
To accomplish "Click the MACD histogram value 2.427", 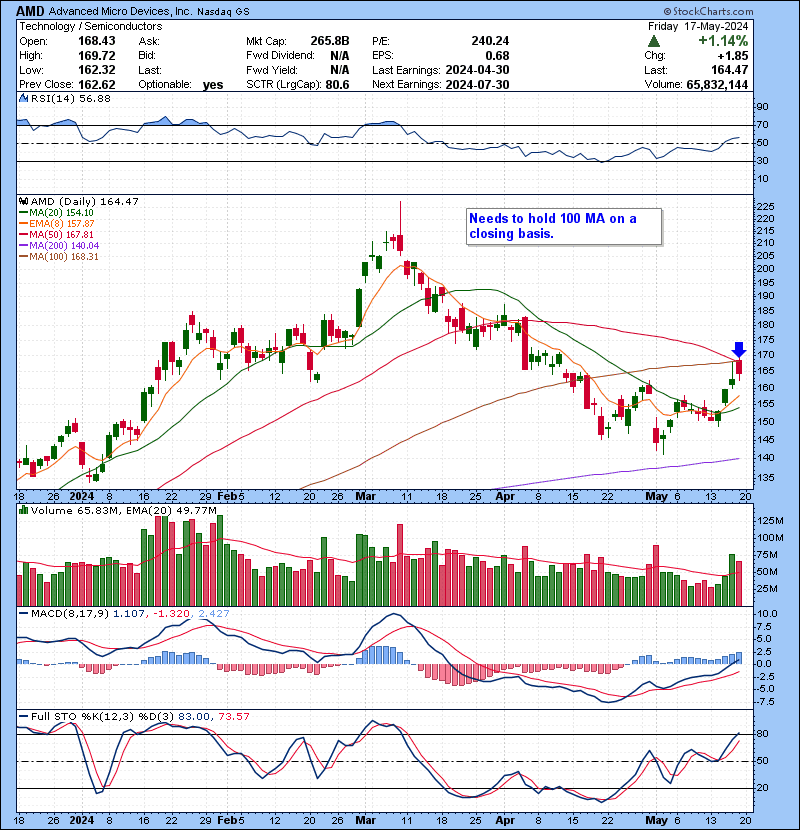I will click(x=214, y=614).
